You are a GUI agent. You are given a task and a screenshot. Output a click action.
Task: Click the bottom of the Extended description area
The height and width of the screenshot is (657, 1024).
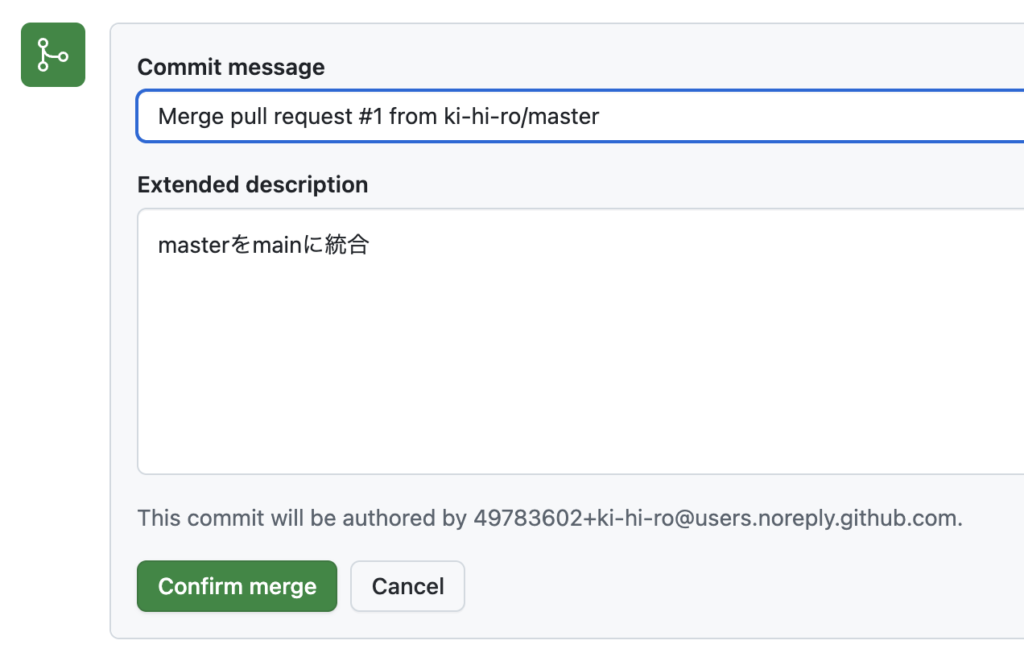tap(580, 455)
